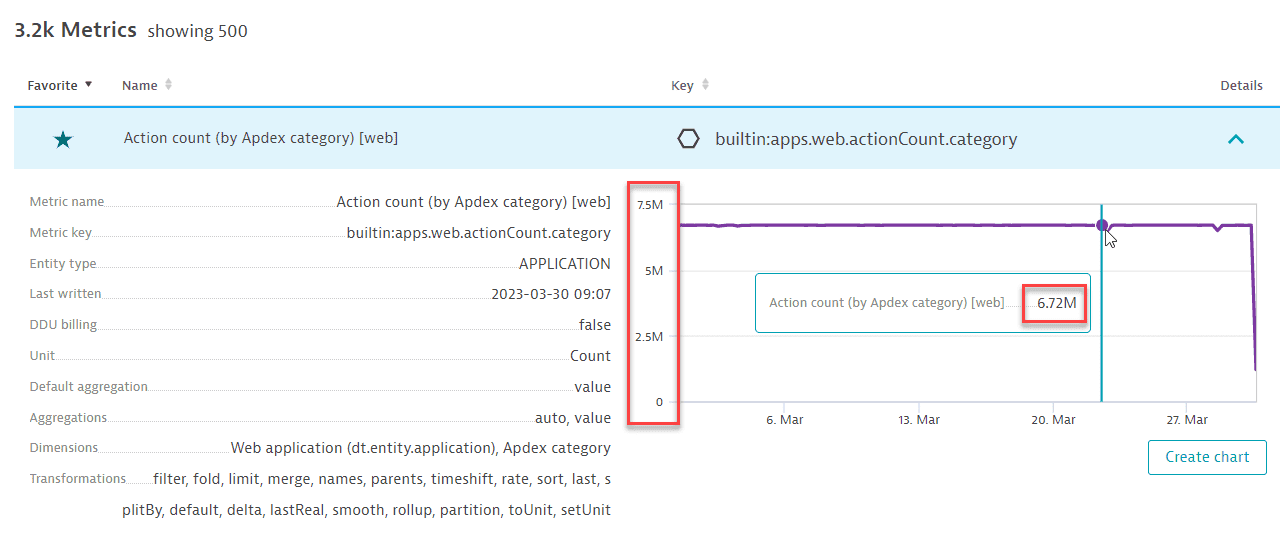Click the steep drop at the chart line's end
The width and height of the screenshot is (1284, 539).
click(x=1254, y=300)
